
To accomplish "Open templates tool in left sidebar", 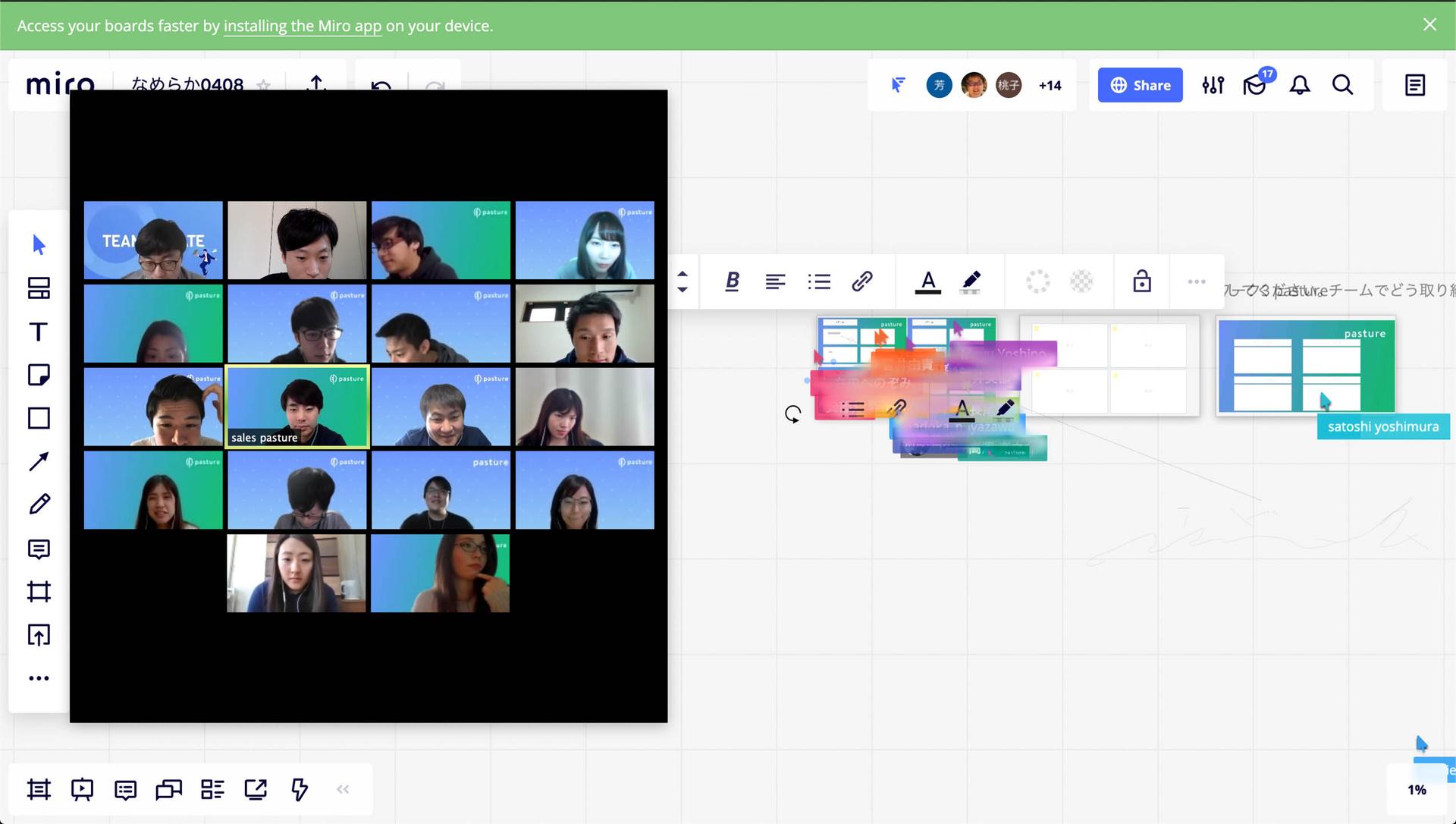I will pyautogui.click(x=39, y=288).
